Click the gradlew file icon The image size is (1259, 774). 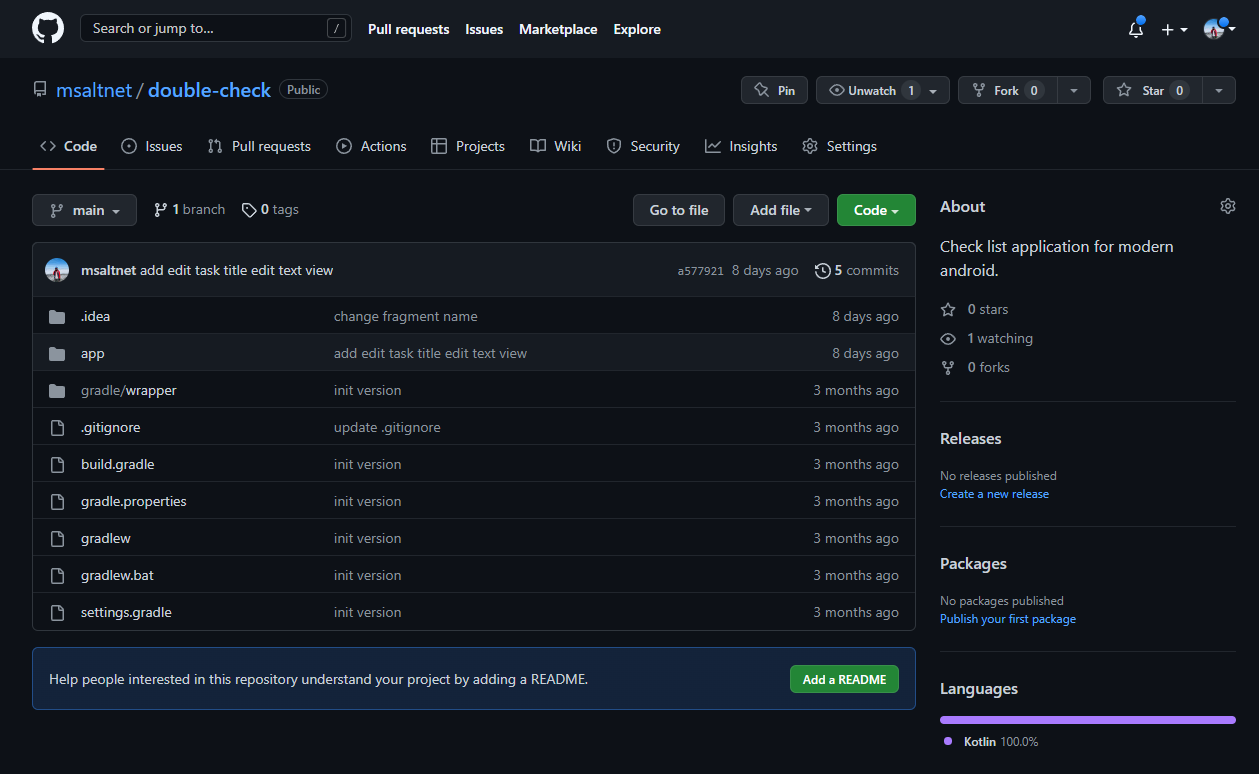[57, 538]
